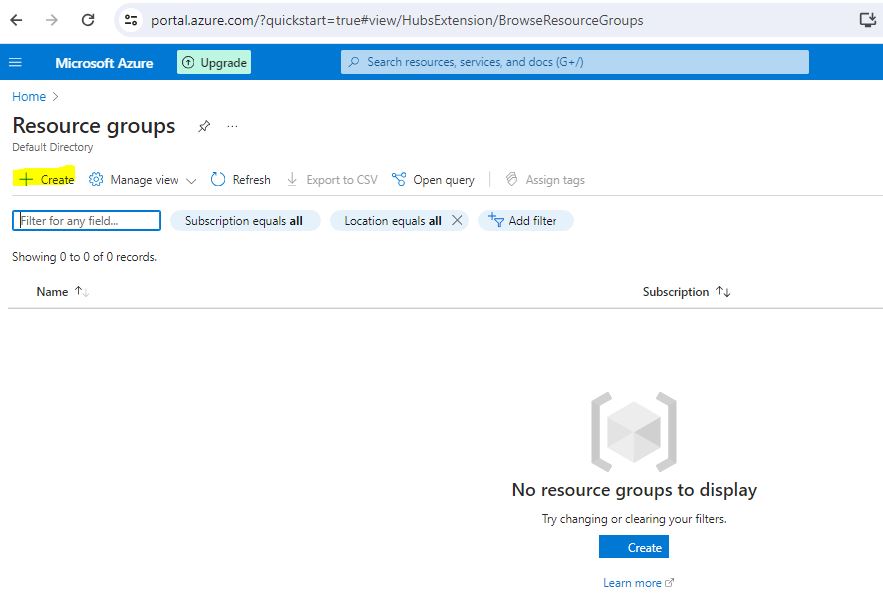Pin the Resource groups page

pyautogui.click(x=204, y=127)
